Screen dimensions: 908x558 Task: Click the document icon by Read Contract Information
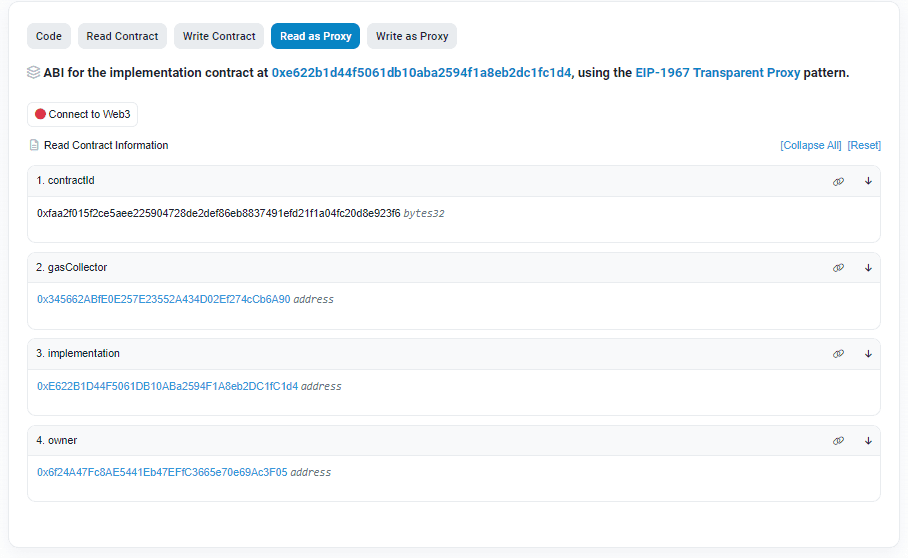tap(34, 145)
